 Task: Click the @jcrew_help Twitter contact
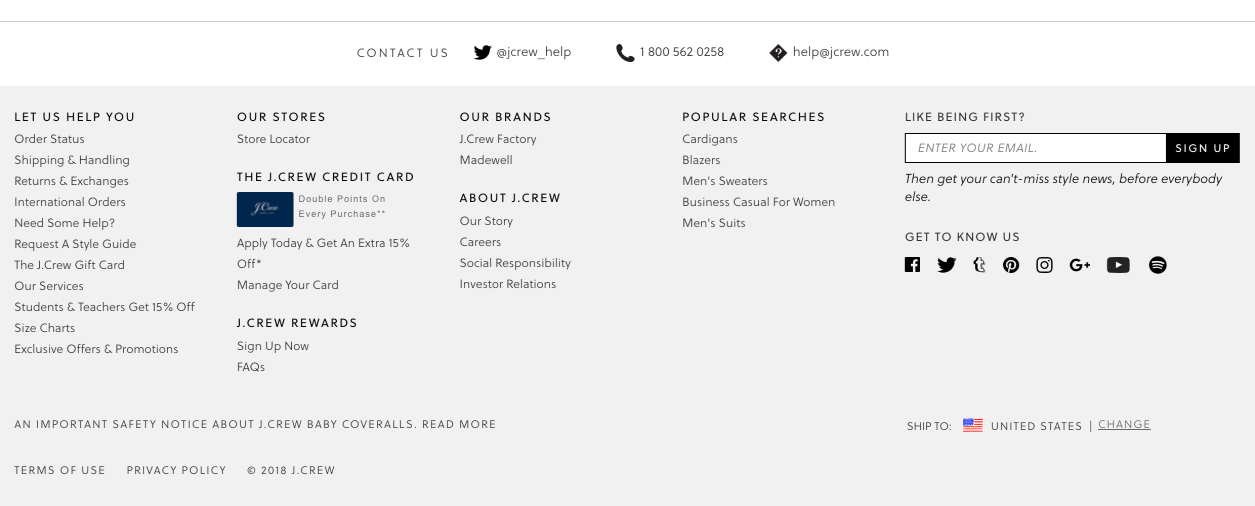point(523,52)
